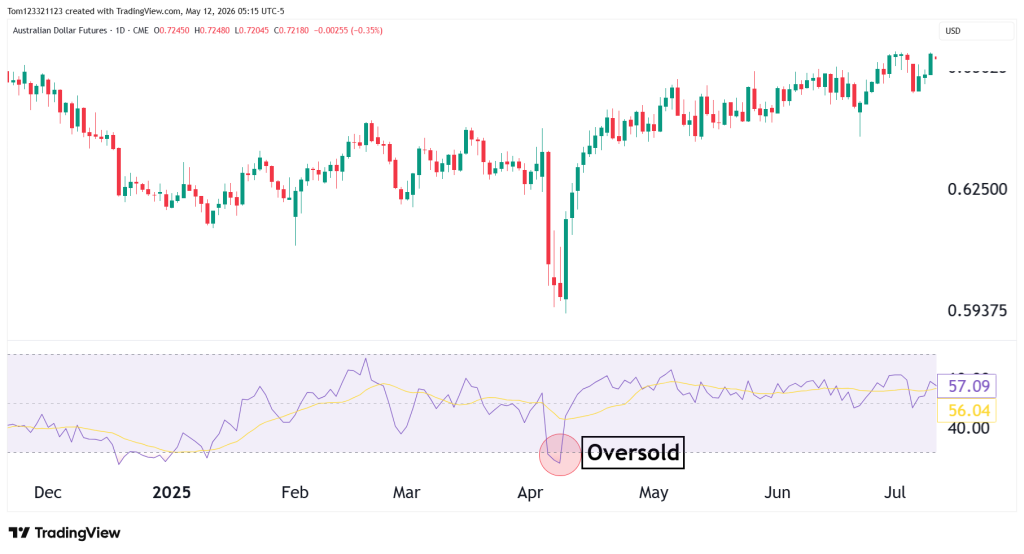The width and height of the screenshot is (1024, 554).
Task: Click the Feb label on time axis
Action: [x=295, y=493]
